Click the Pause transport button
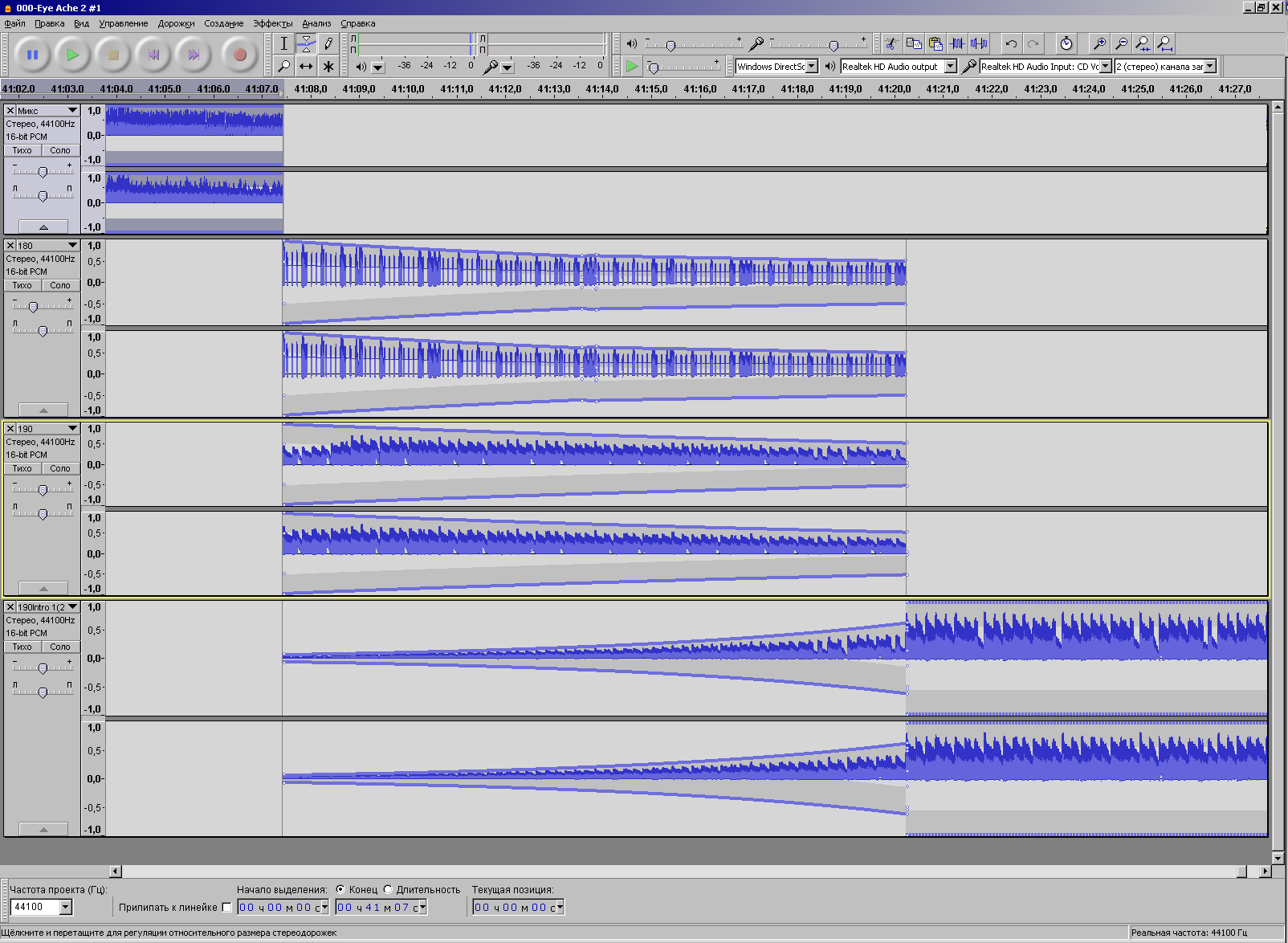 pyautogui.click(x=32, y=55)
